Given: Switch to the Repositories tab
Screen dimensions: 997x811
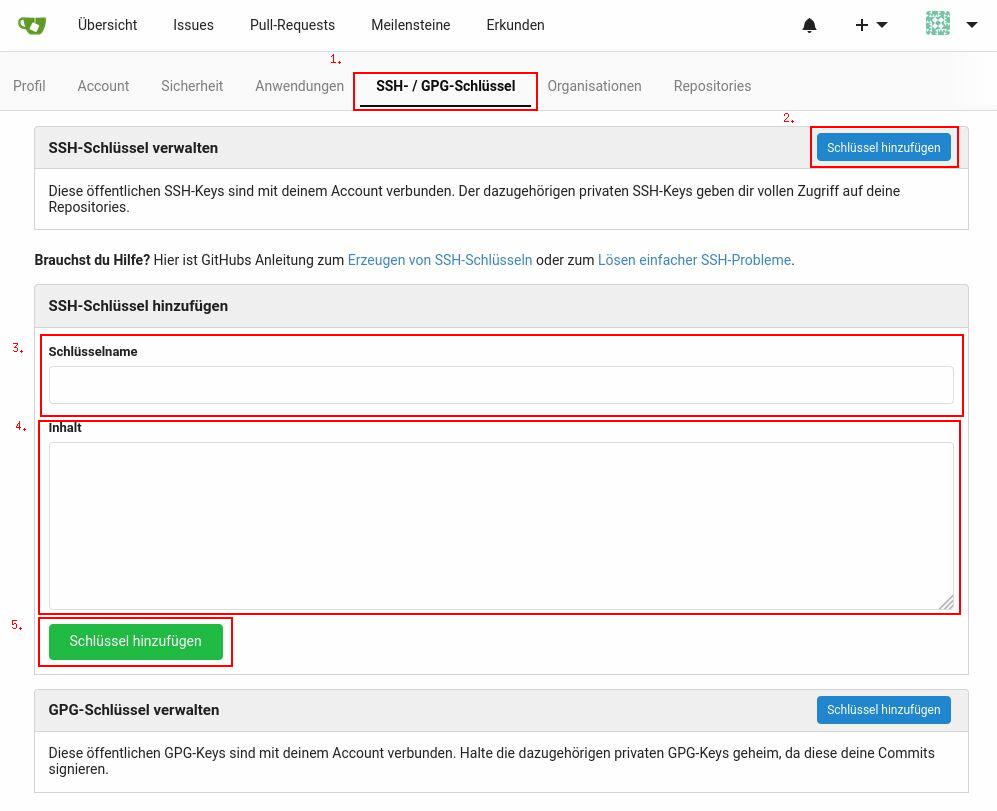Looking at the screenshot, I should pyautogui.click(x=712, y=86).
